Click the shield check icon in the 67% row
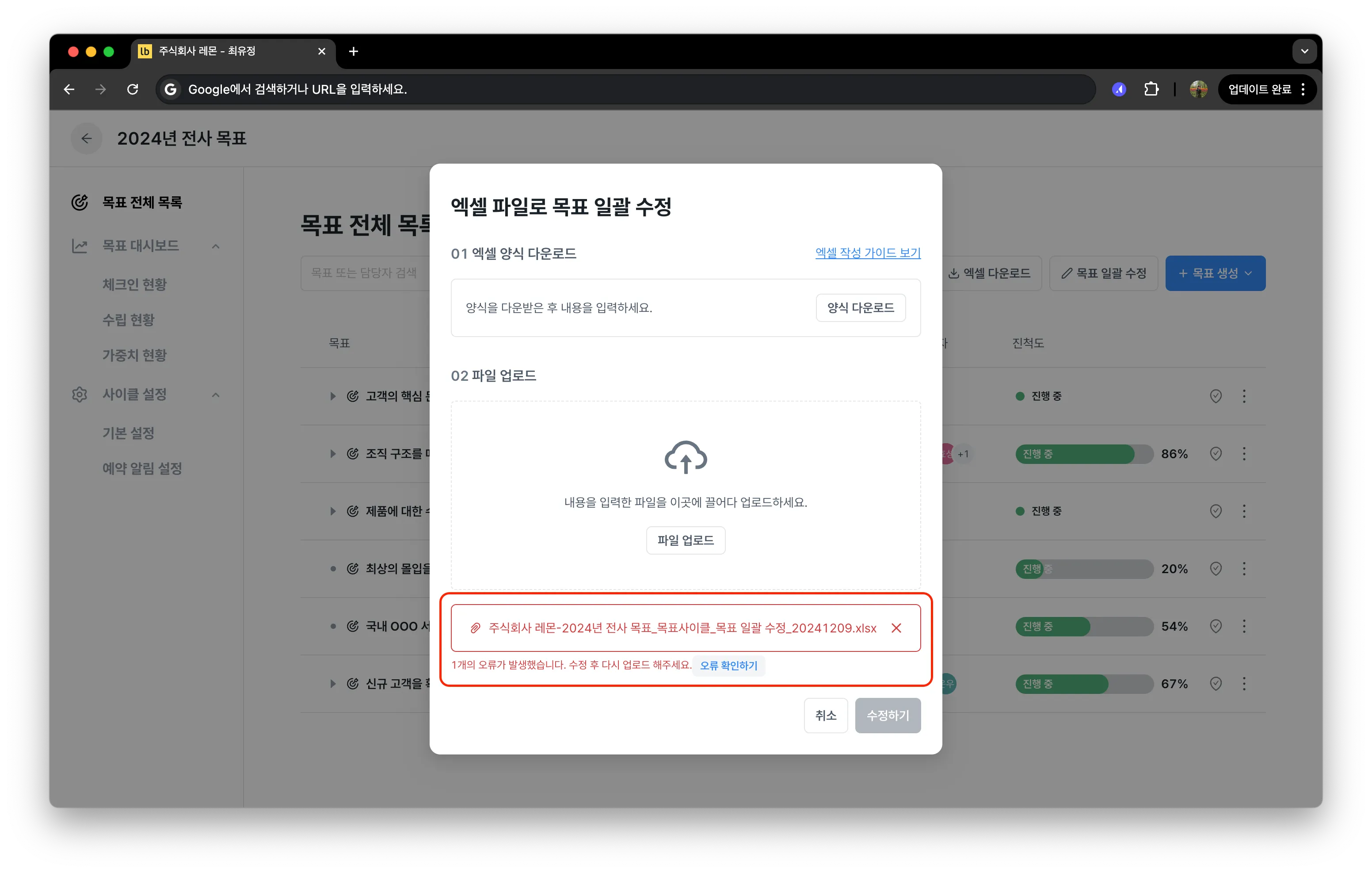This screenshot has width=1372, height=873. pyautogui.click(x=1216, y=684)
